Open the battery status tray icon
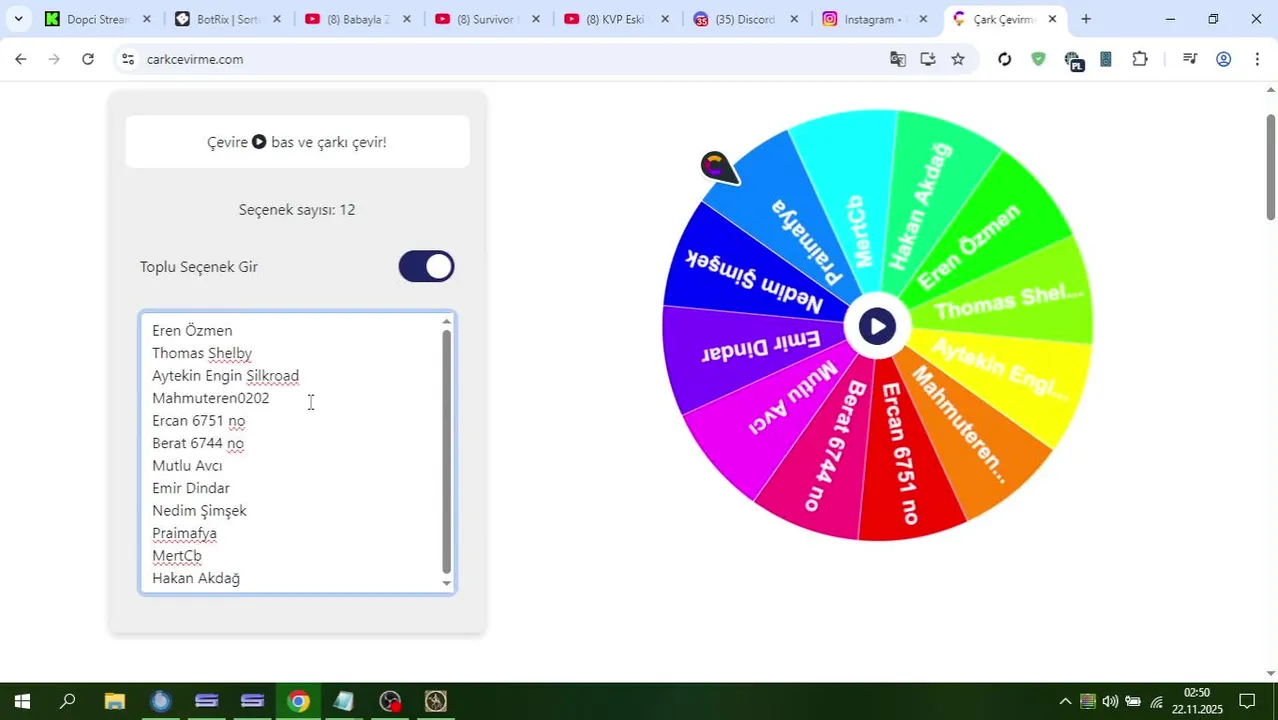This screenshot has width=1278, height=720. pos(1133,701)
